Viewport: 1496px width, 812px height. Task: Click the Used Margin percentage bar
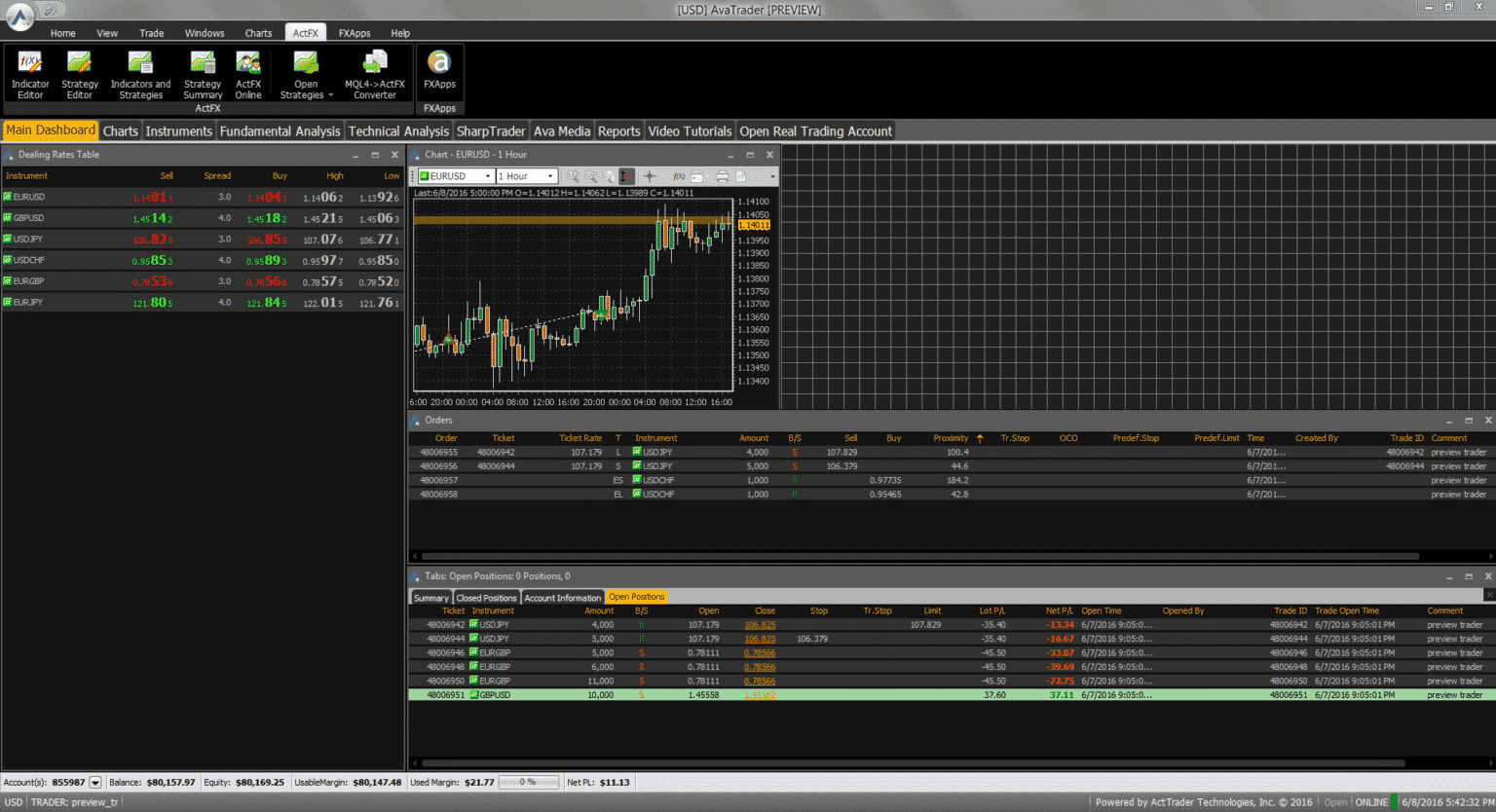click(x=528, y=782)
